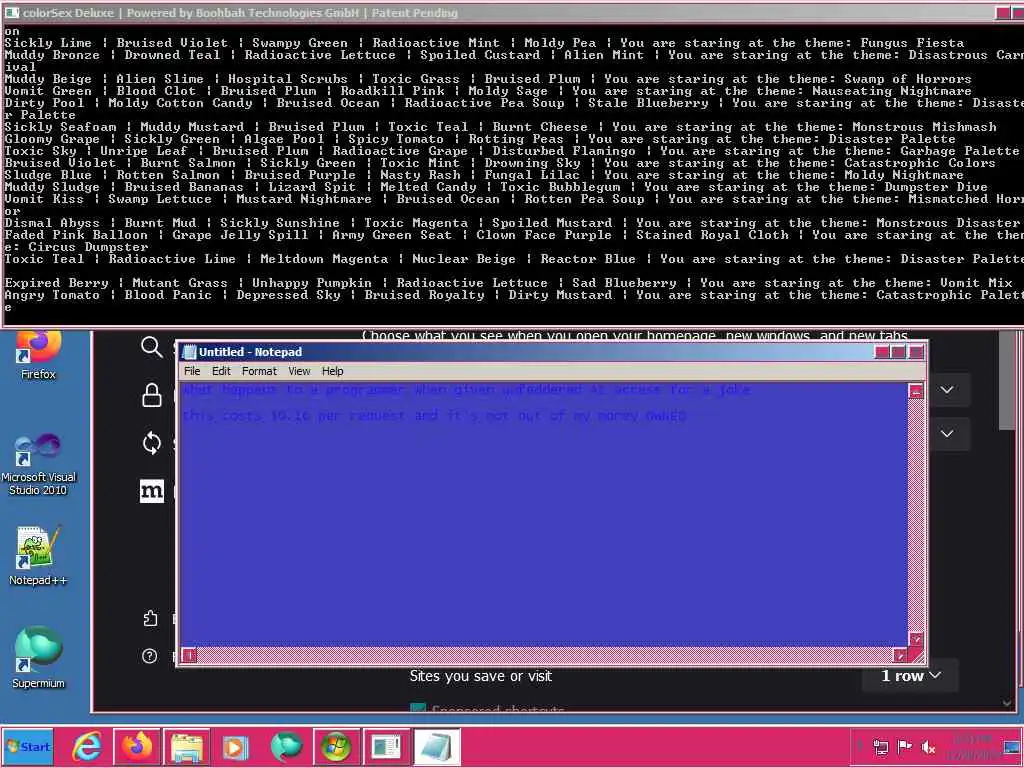Open the Sync icon in Firefox settings sidebar
Viewport: 1024px width, 768px height.
(152, 443)
